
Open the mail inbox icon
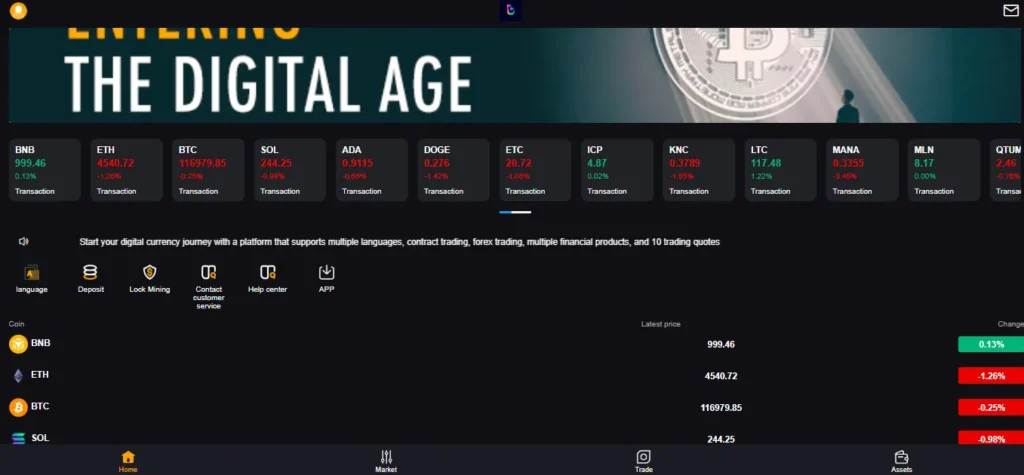point(1010,10)
